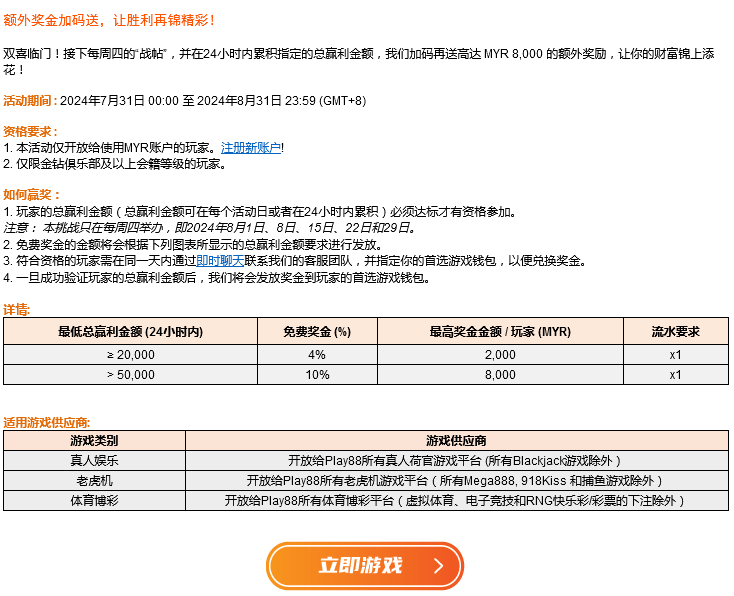
Task: Click the 游戏供应商 column header
Action: tap(457, 441)
